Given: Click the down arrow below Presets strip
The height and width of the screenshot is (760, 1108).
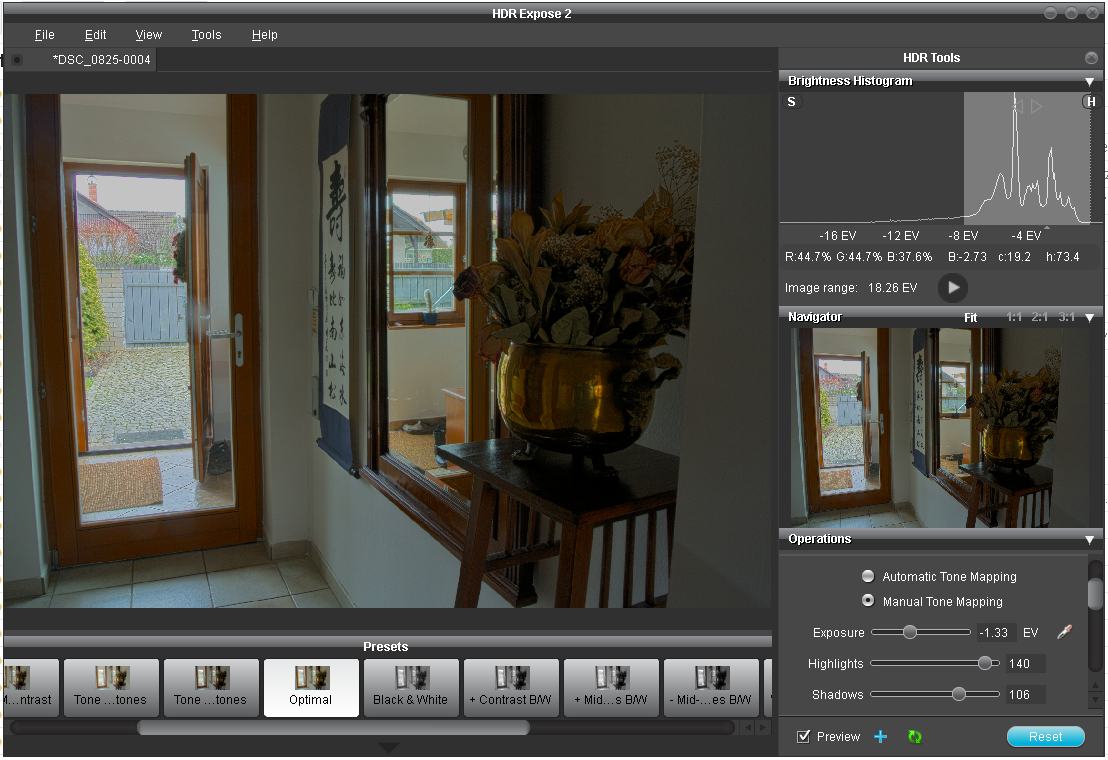Looking at the screenshot, I should point(389,748).
